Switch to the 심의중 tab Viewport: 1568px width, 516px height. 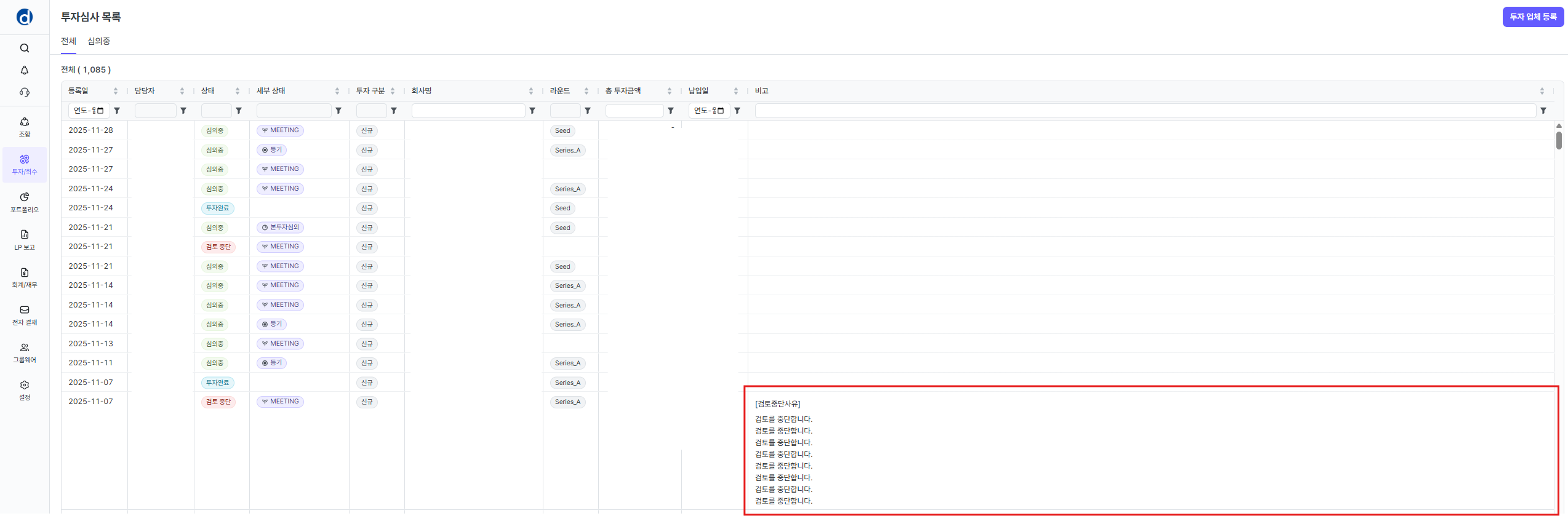98,41
